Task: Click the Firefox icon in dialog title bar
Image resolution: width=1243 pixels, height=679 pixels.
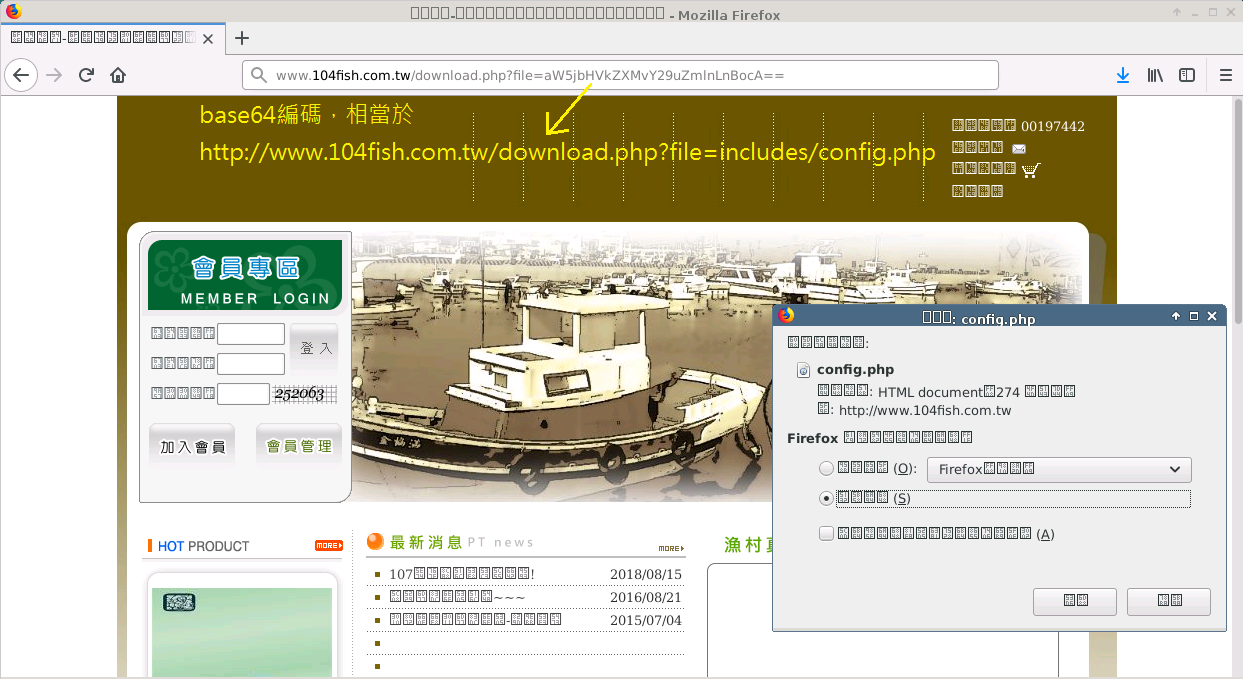Action: click(786, 315)
